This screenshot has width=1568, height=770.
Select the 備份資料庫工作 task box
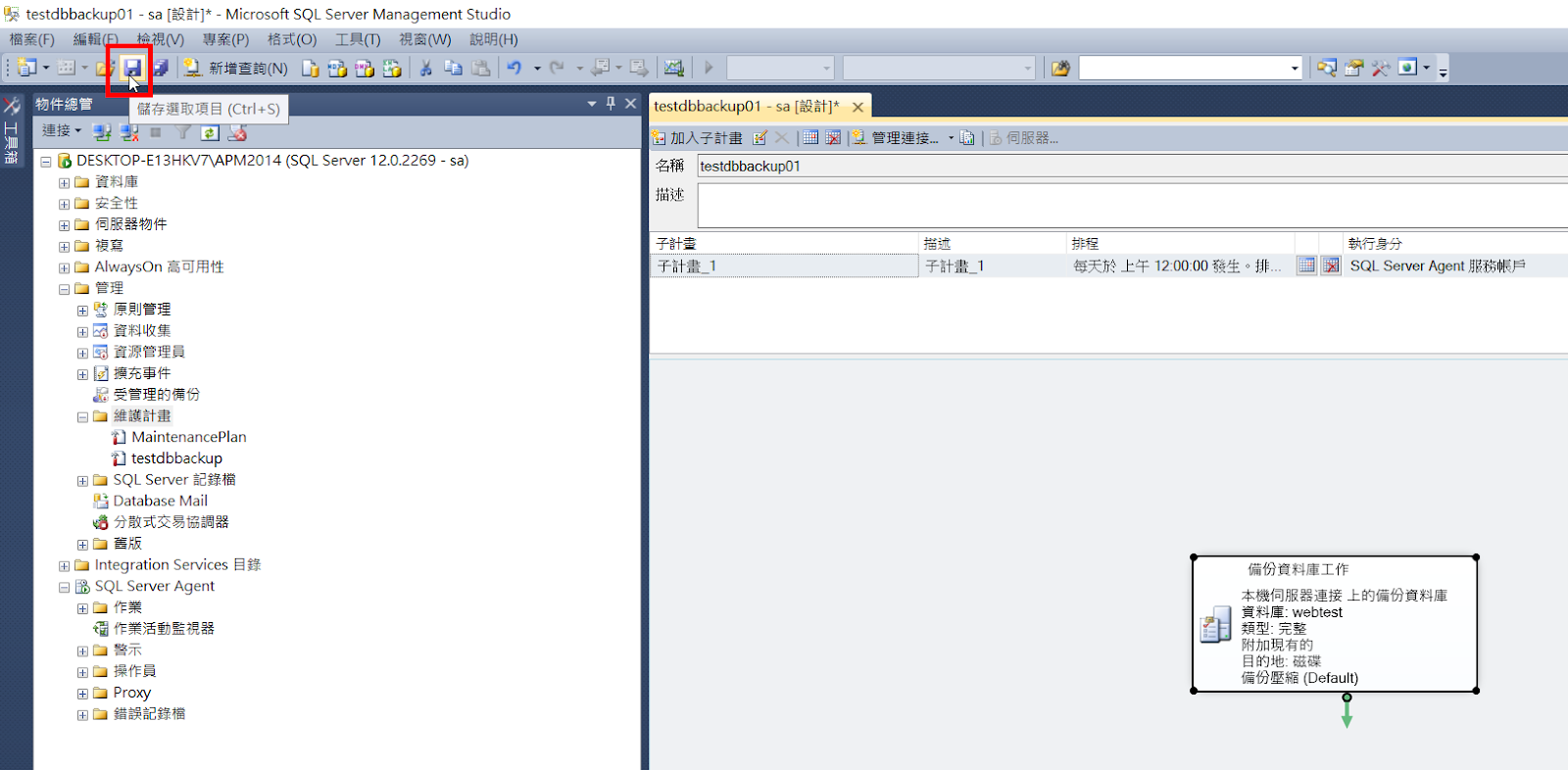pyautogui.click(x=1335, y=624)
